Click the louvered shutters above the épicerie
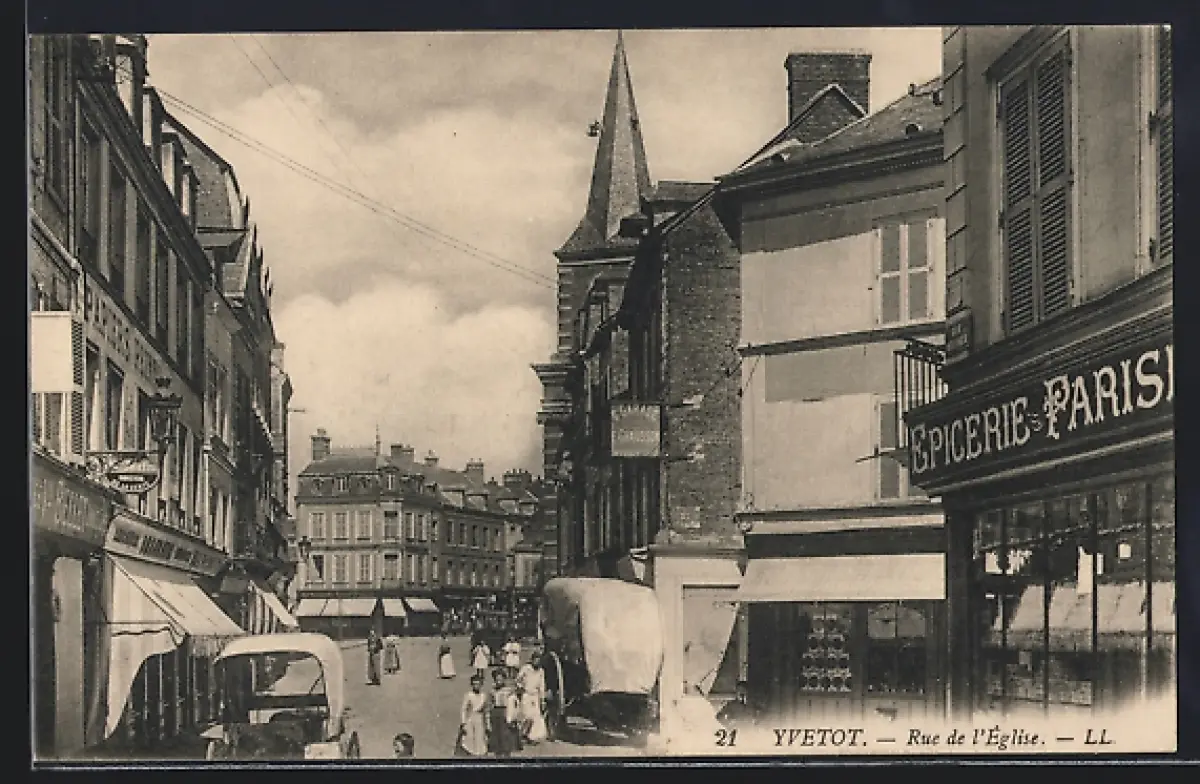 click(x=1037, y=190)
